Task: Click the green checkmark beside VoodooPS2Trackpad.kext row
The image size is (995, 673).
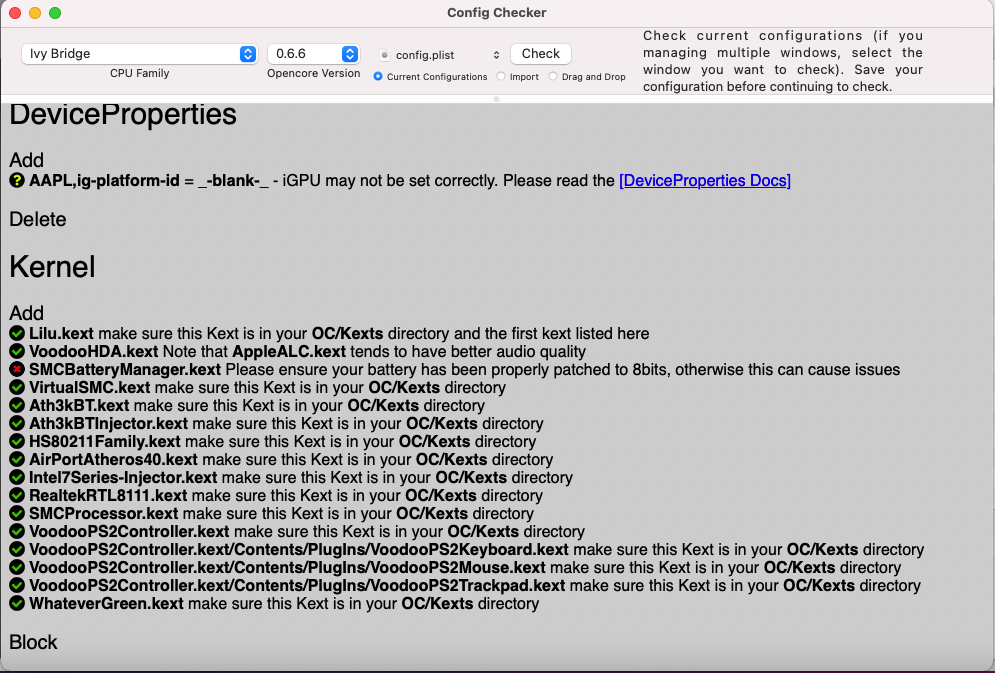Action: point(17,585)
